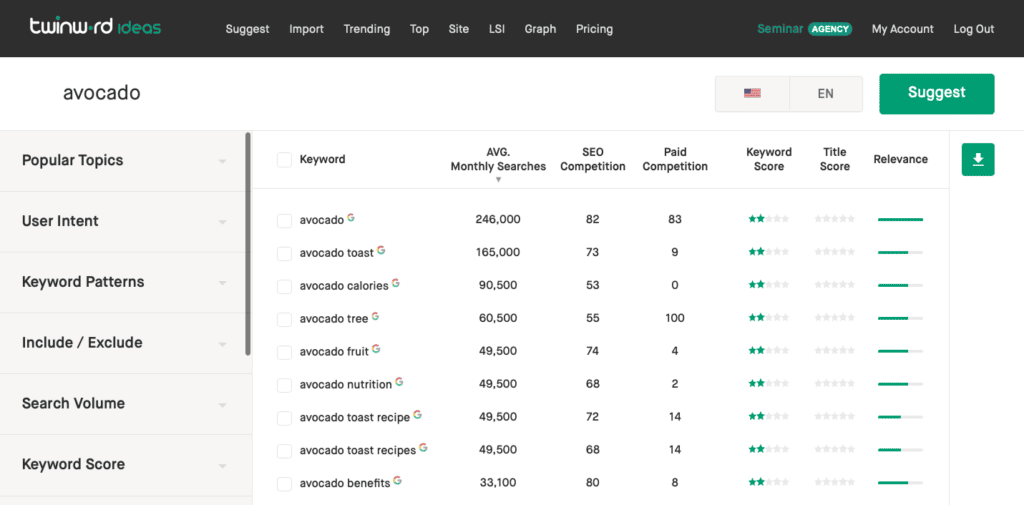Screen dimensions: 1024x505
Task: Sort by AVG. Monthly Searches column
Action: click(x=498, y=160)
